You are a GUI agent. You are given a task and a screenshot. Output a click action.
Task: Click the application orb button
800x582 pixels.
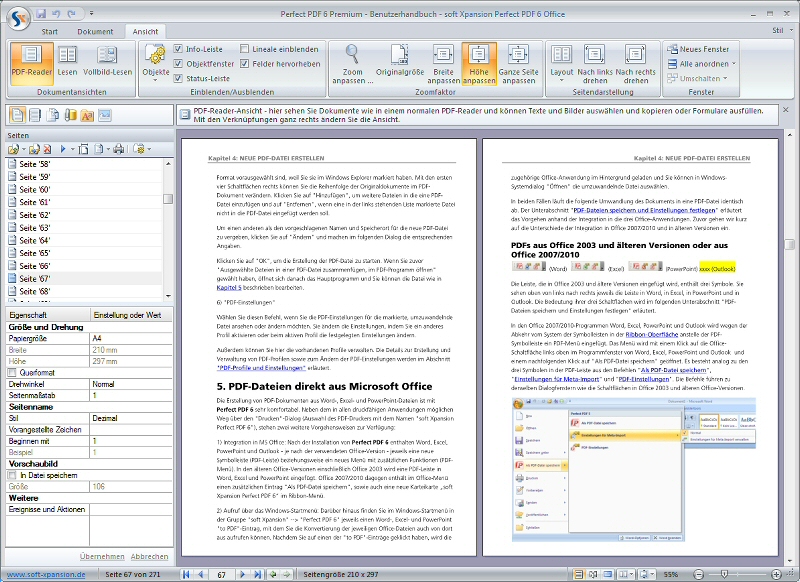tap(18, 18)
